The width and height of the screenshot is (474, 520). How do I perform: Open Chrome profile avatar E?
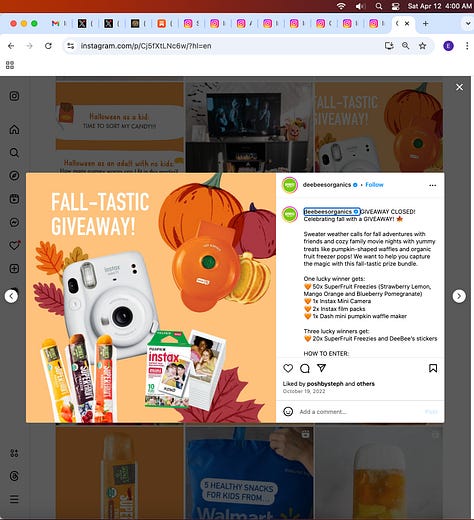pyautogui.click(x=448, y=46)
